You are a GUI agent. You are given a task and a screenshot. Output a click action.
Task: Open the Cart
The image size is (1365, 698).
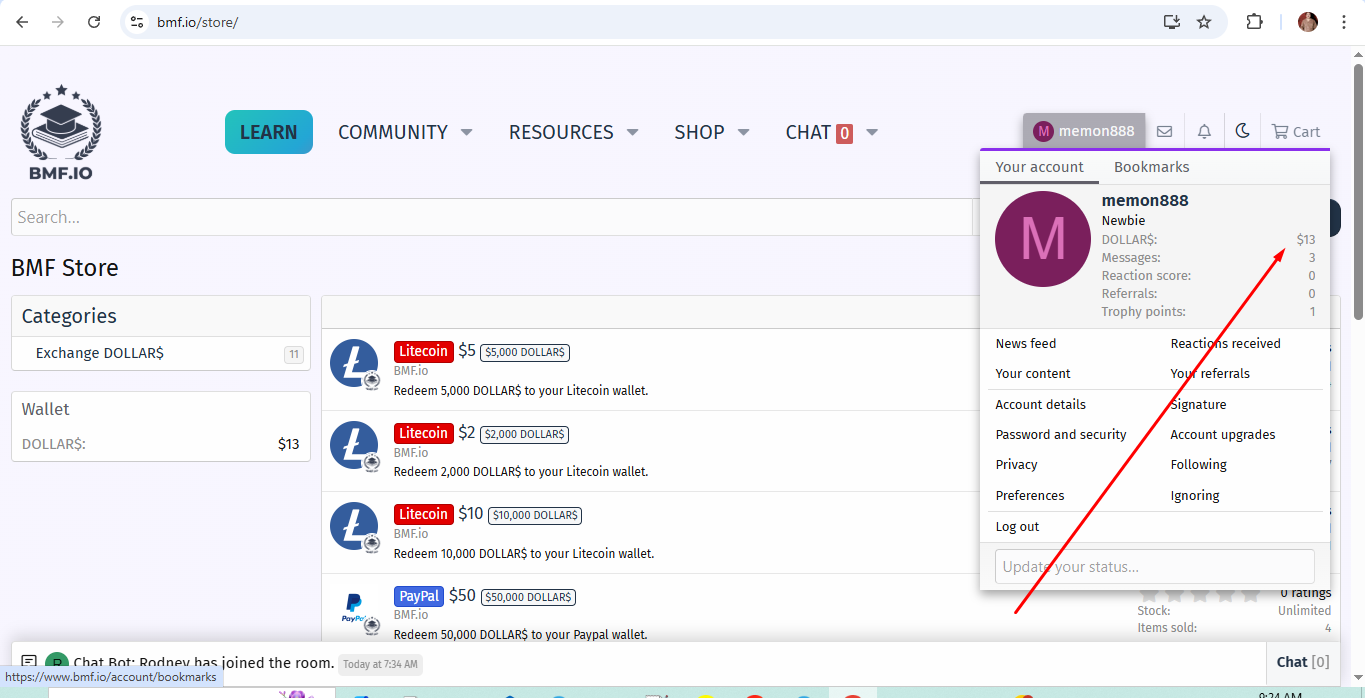pyautogui.click(x=1296, y=131)
